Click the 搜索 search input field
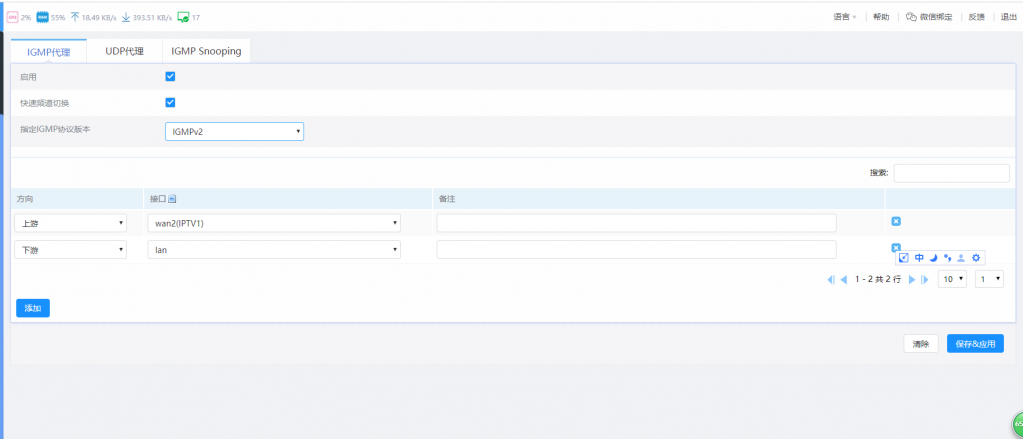The width and height of the screenshot is (1023, 439). coord(951,173)
